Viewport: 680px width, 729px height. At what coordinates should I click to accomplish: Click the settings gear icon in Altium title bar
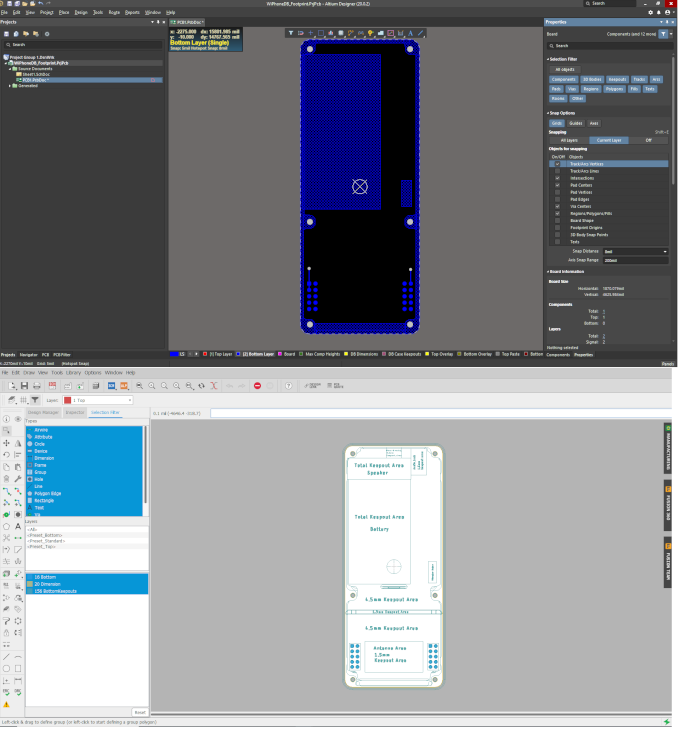tap(653, 12)
